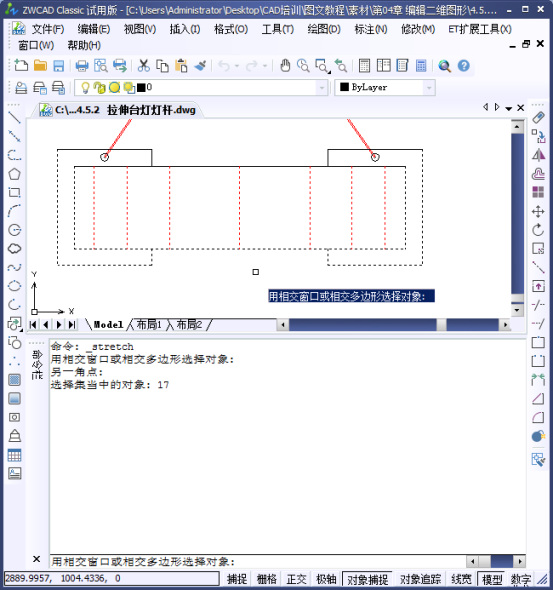Expand the Undo history dropdown arrow
Viewport: 554px width, 590px height.
pos(237,66)
